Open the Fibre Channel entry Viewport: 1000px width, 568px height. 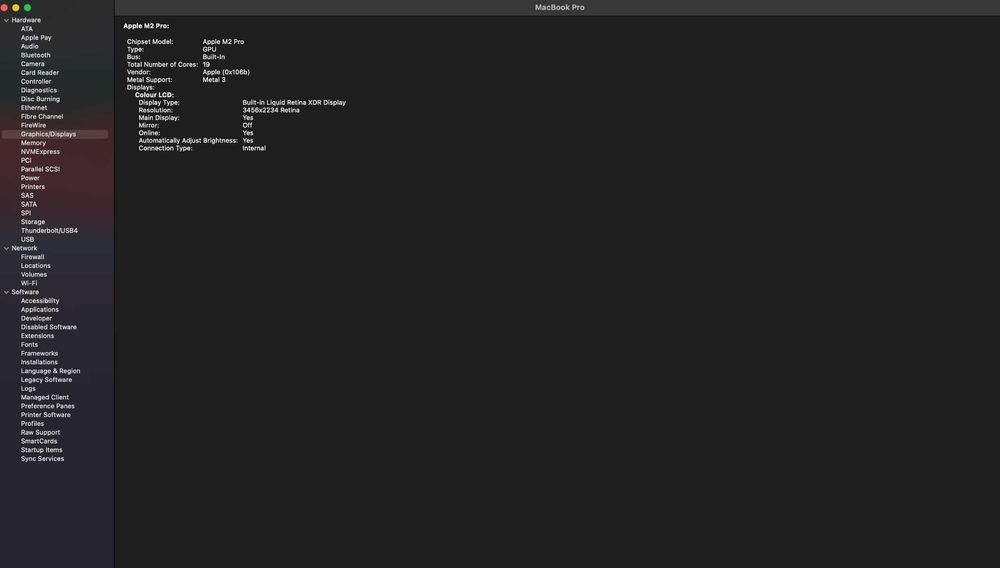(x=42, y=117)
